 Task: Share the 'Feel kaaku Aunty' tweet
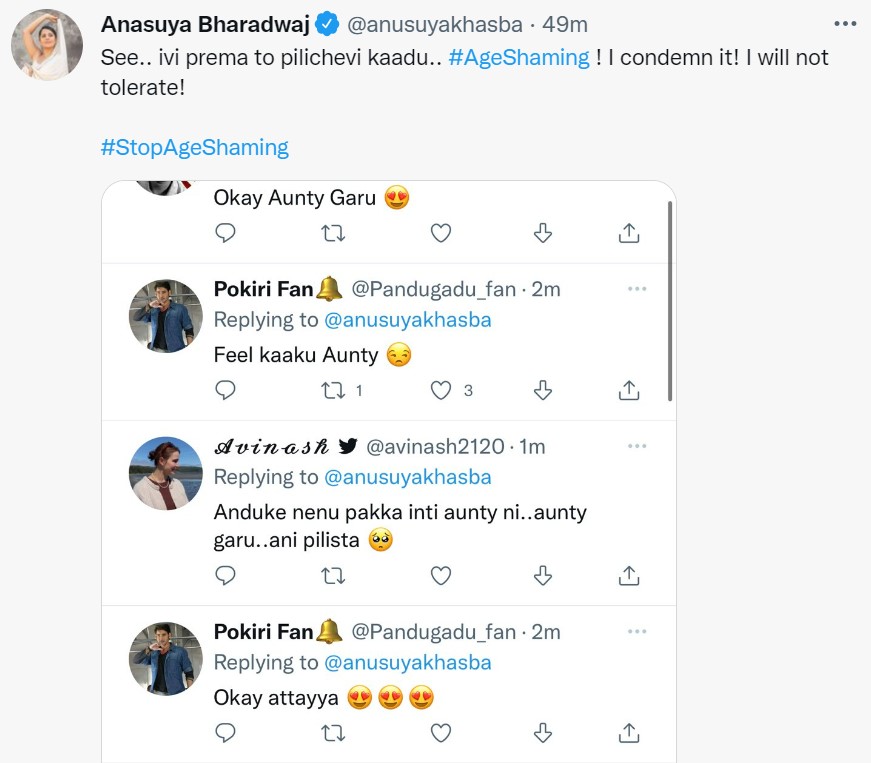[629, 390]
